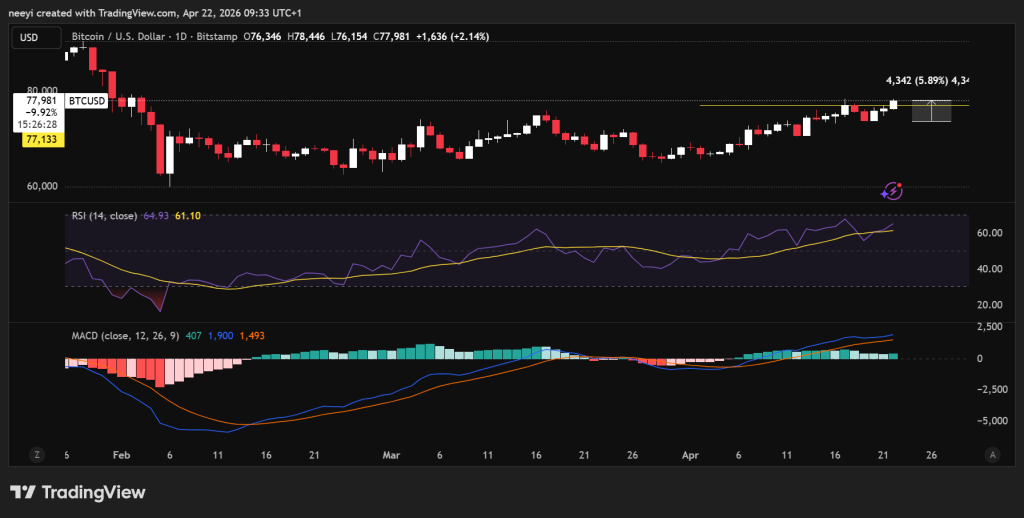Screen dimensions: 1024x518
Task: Click the A auto-scale button
Action: [992, 454]
